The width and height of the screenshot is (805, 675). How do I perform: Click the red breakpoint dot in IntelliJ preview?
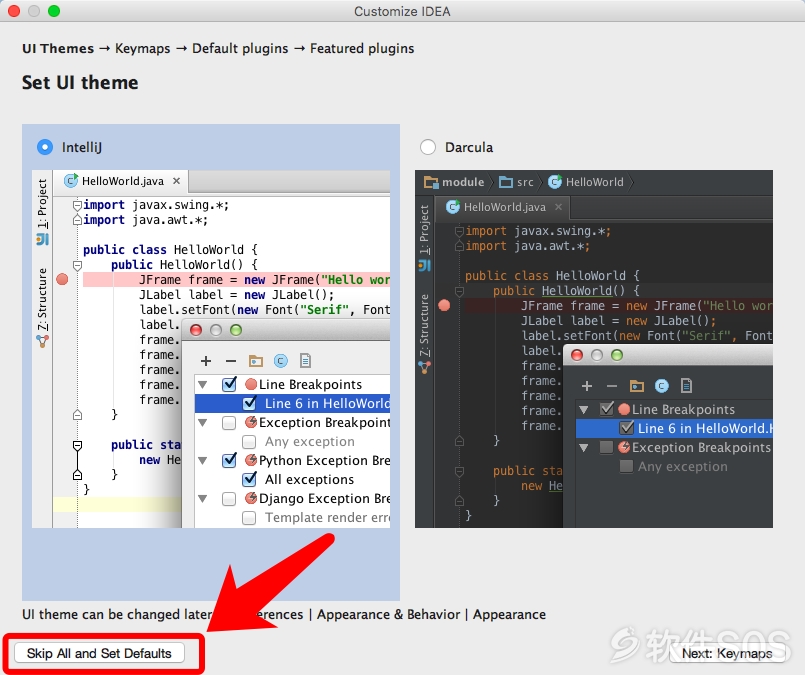click(x=62, y=279)
